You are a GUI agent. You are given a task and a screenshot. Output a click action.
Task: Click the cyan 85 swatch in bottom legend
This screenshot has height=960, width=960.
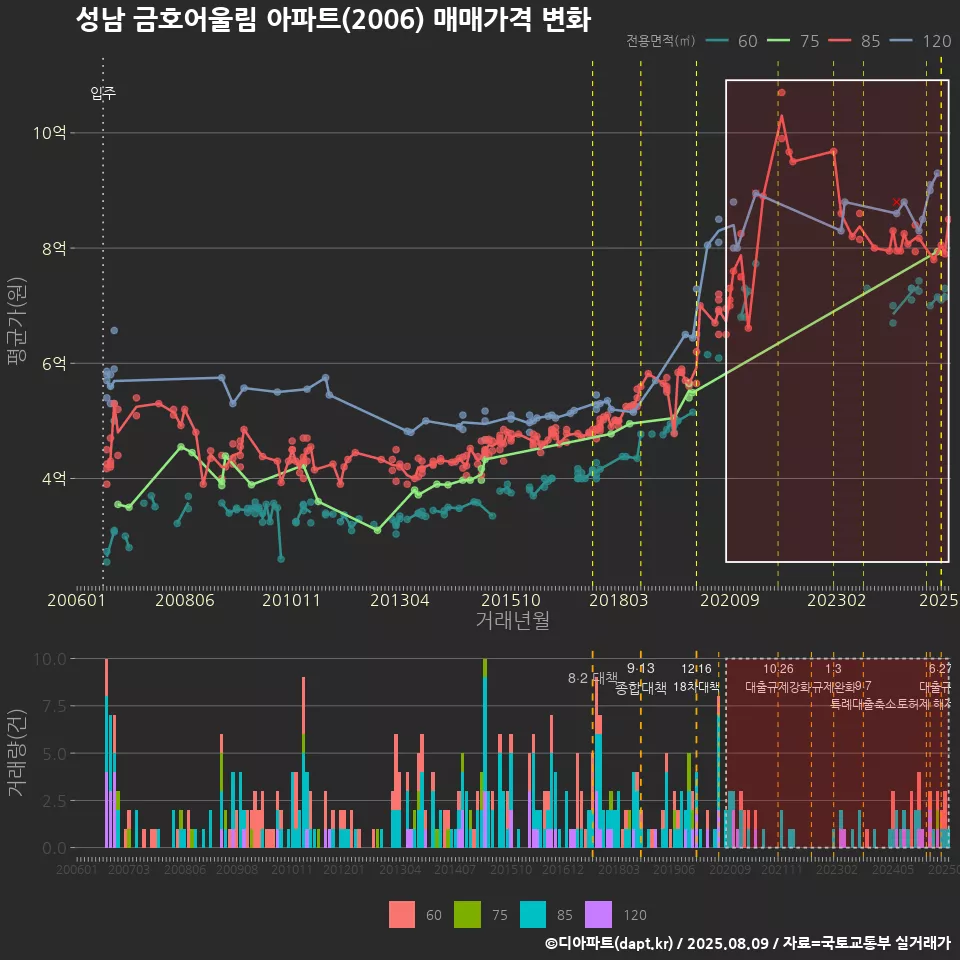pos(533,915)
